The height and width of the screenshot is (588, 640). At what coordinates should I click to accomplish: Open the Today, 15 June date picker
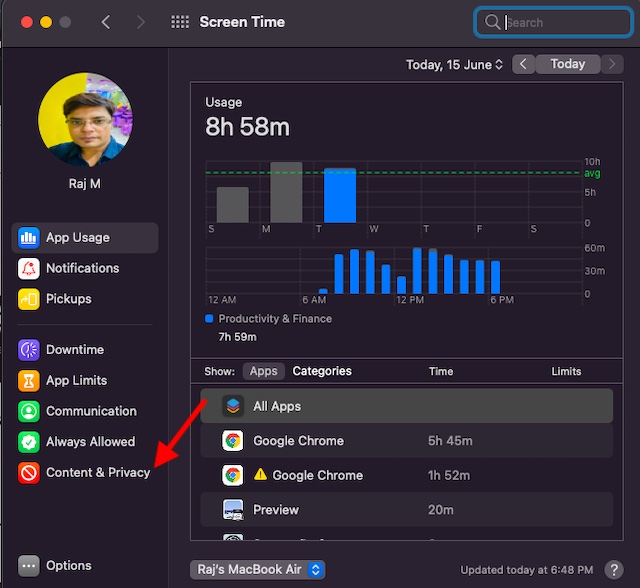[454, 64]
